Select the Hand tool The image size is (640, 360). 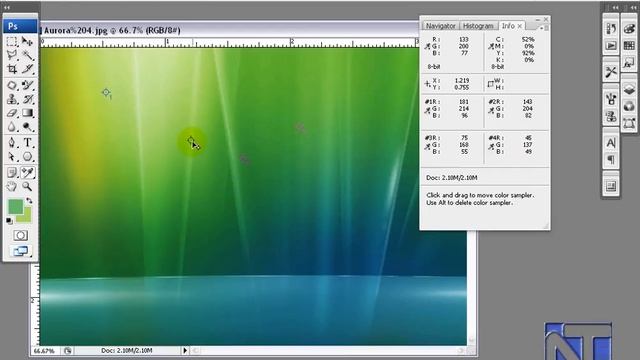pyautogui.click(x=12, y=187)
